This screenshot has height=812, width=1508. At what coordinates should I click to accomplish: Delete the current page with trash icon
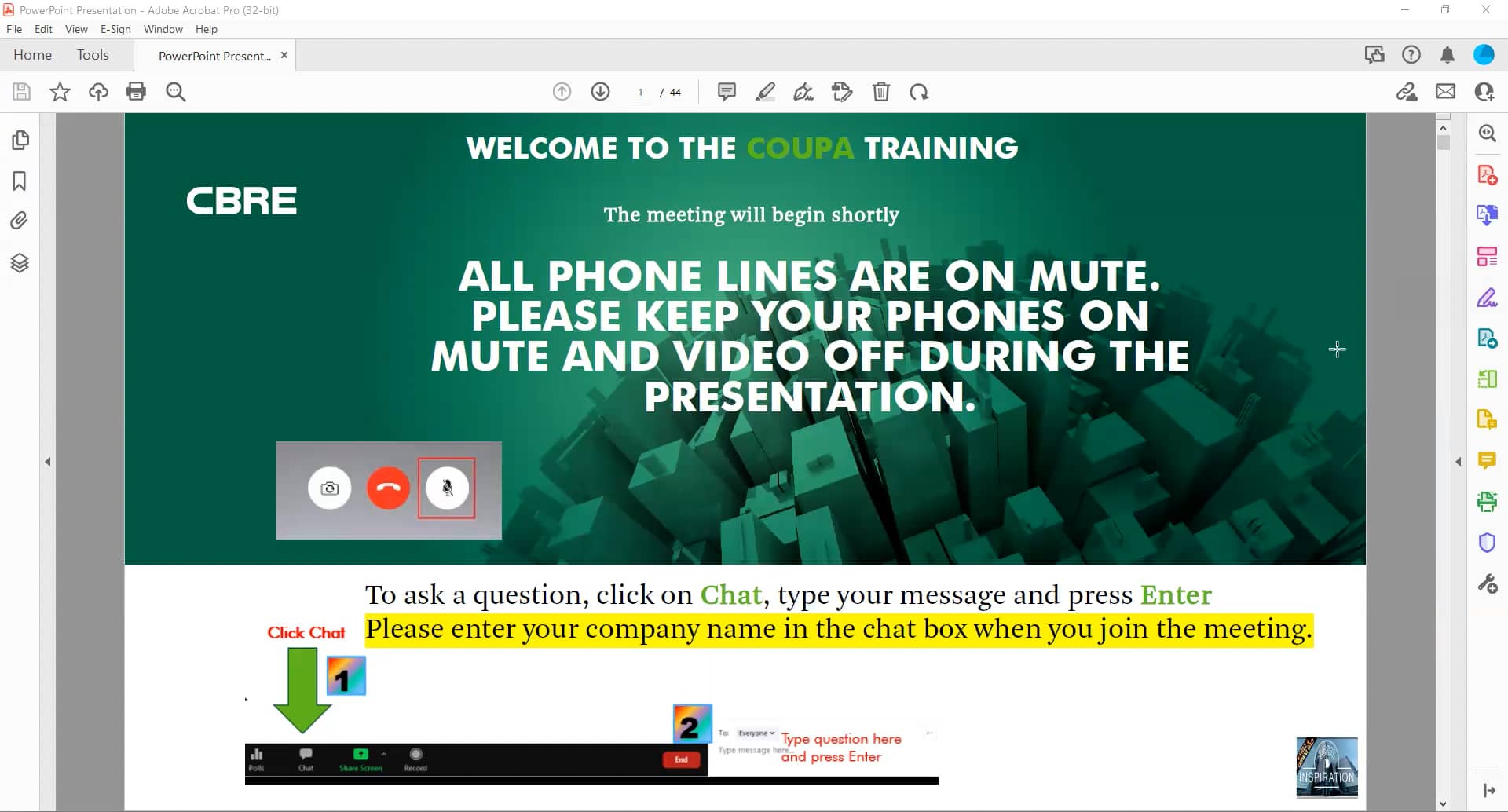click(x=881, y=92)
